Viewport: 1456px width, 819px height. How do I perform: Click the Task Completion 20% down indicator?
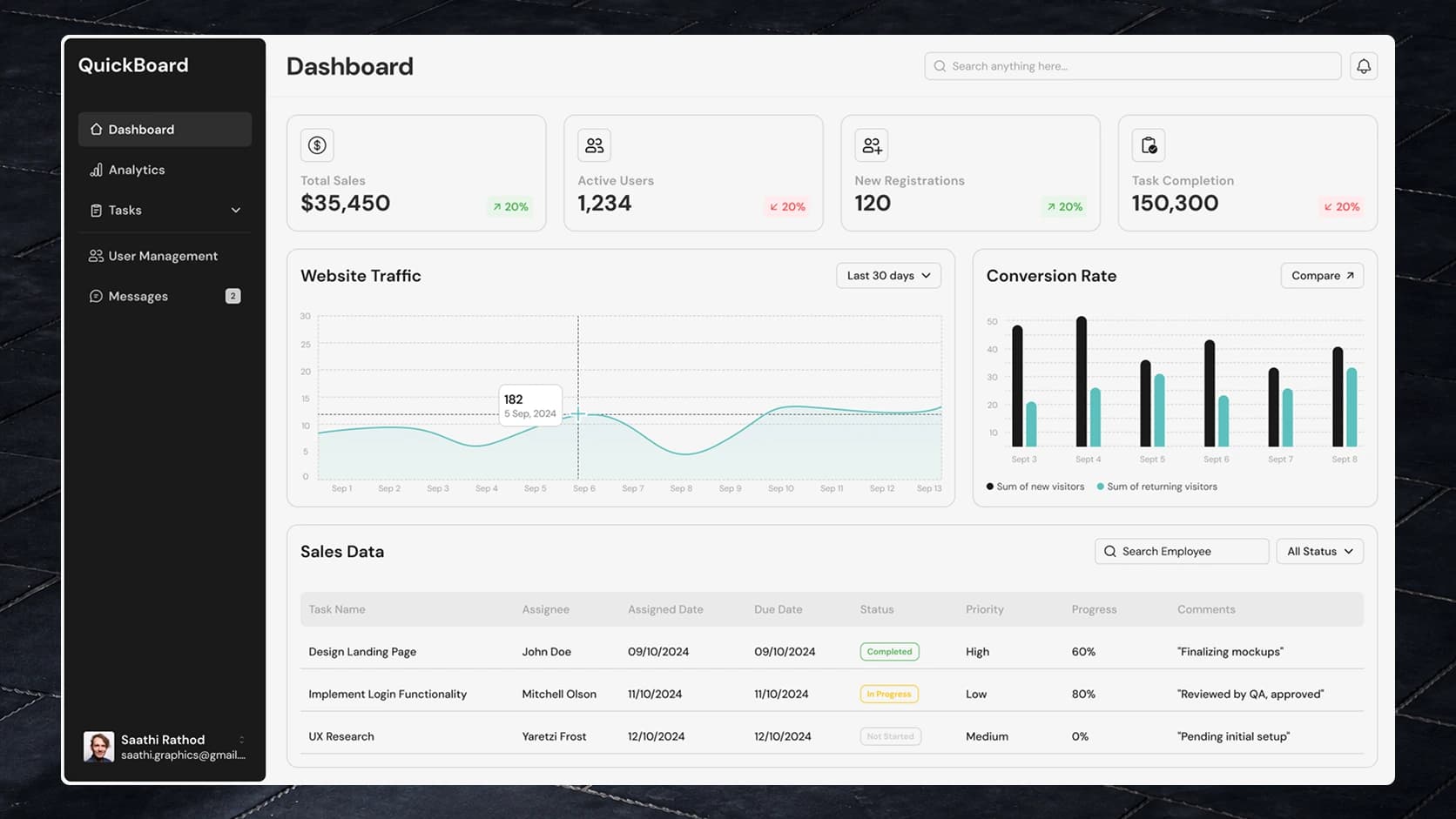pos(1341,206)
